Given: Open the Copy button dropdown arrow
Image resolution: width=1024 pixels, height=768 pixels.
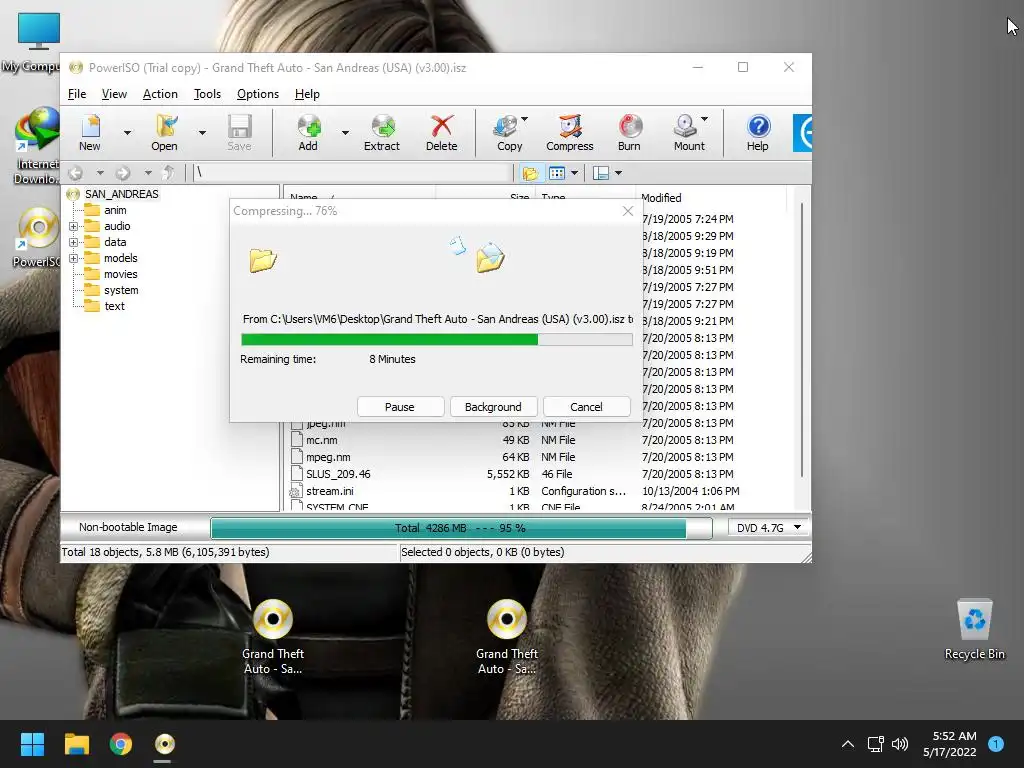Looking at the screenshot, I should click(x=524, y=120).
